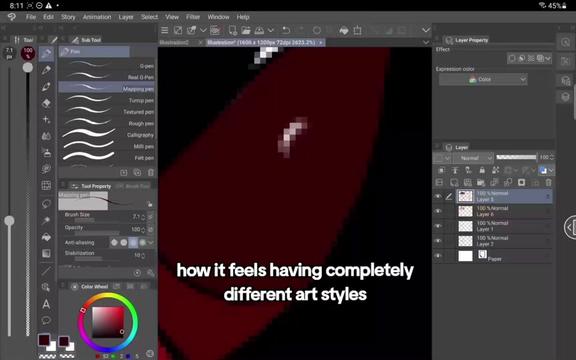Hide Layer 1 with eye icon

[x=438, y=226]
